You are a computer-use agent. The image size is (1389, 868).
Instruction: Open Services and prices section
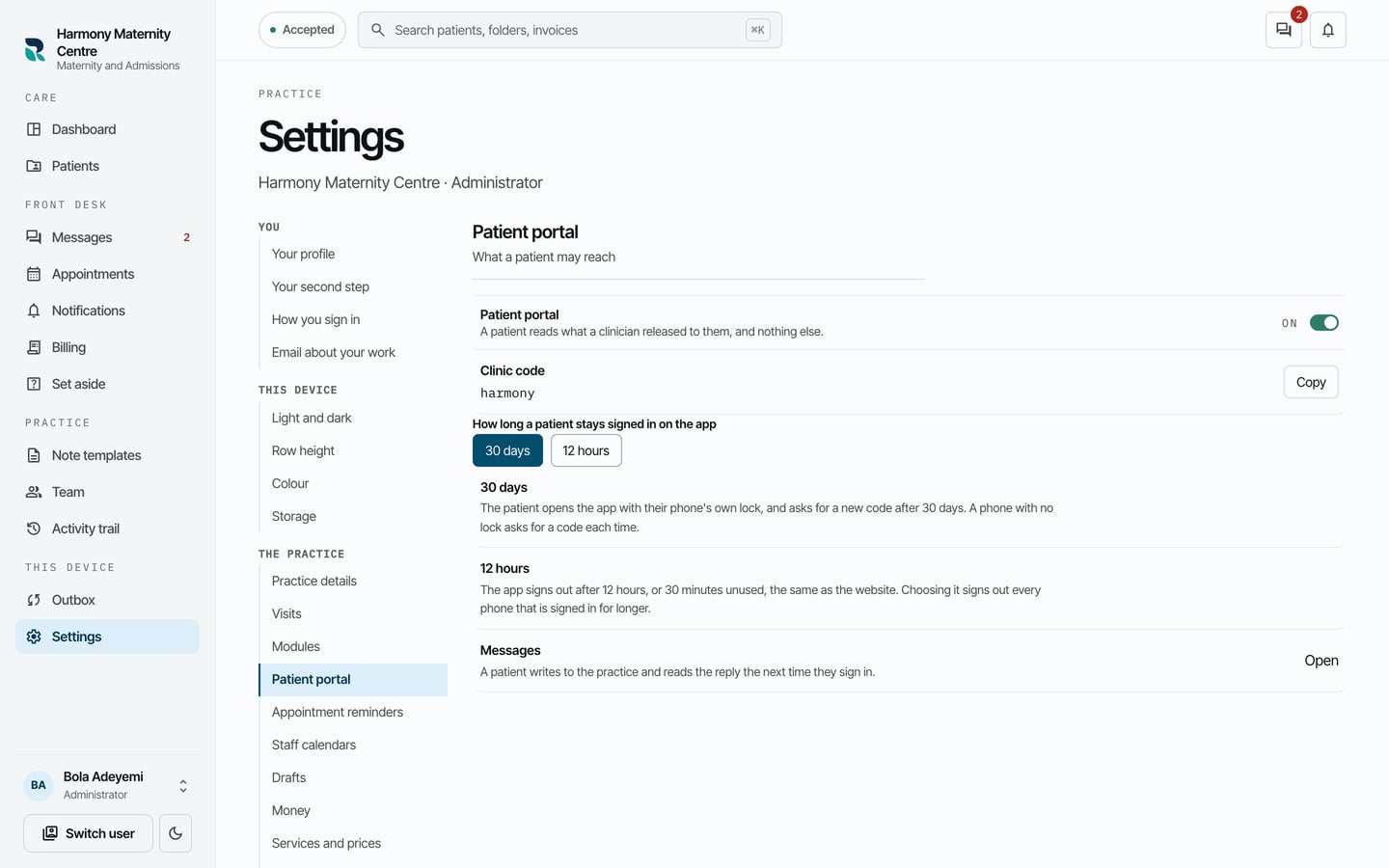(x=353, y=843)
